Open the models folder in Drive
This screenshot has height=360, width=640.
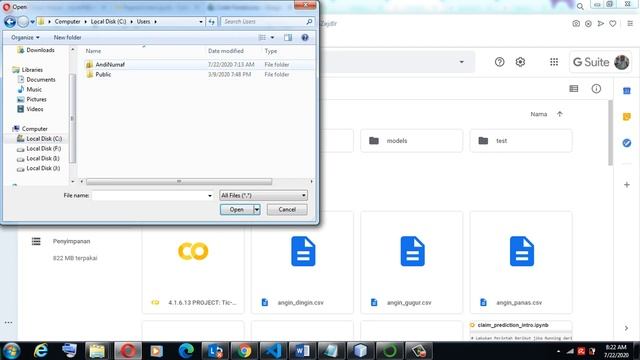412,141
